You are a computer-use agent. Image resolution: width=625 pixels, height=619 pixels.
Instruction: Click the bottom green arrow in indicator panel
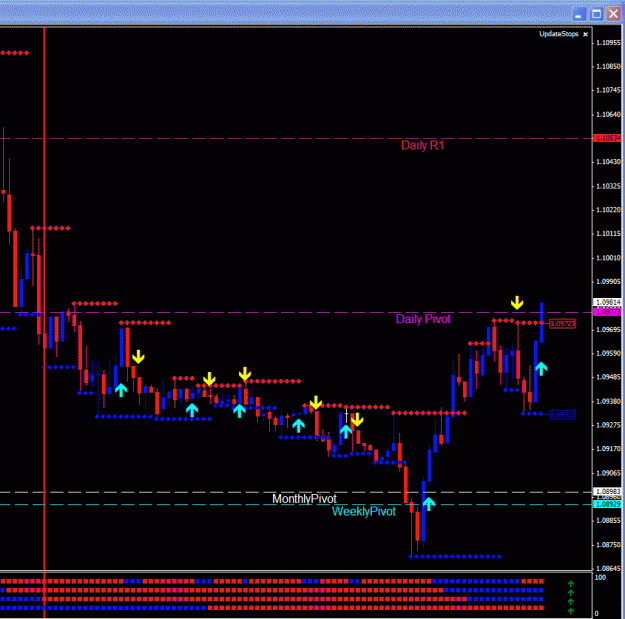point(571,611)
